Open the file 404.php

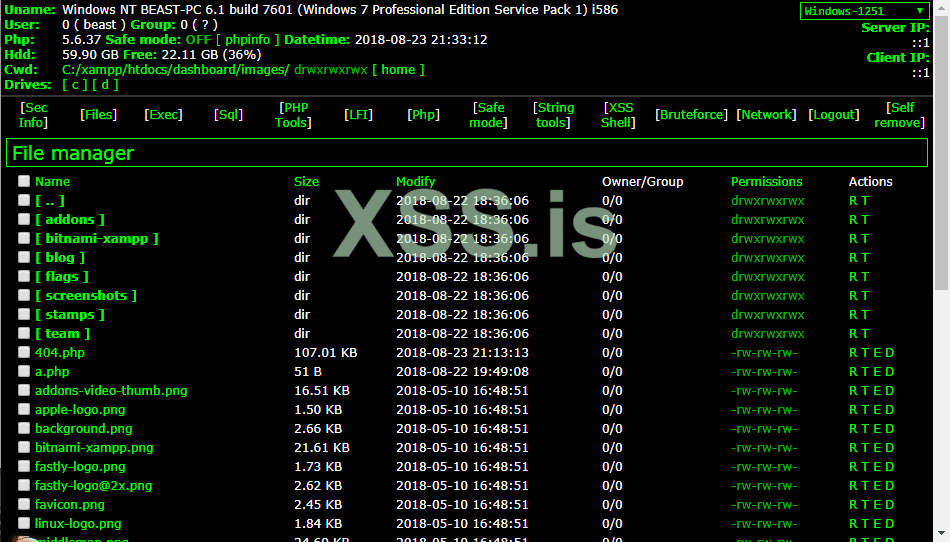[60, 352]
